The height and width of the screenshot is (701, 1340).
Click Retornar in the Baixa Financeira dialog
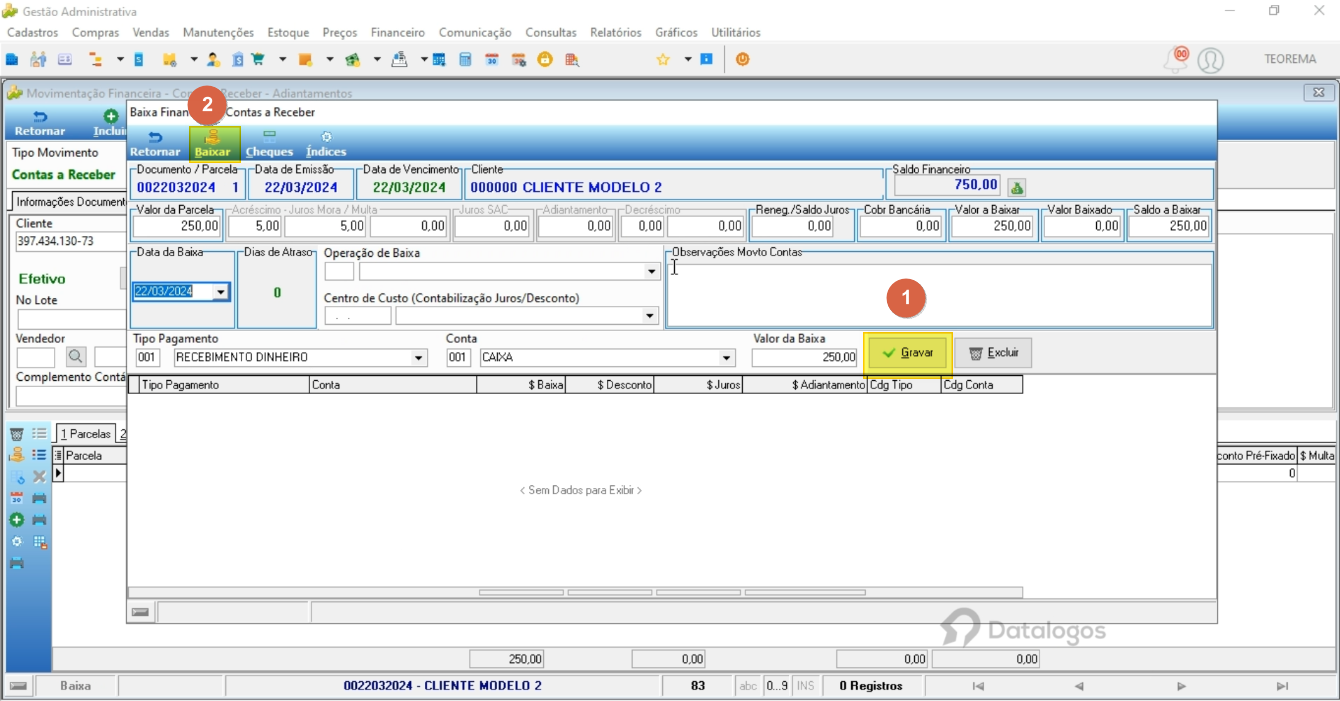click(154, 144)
